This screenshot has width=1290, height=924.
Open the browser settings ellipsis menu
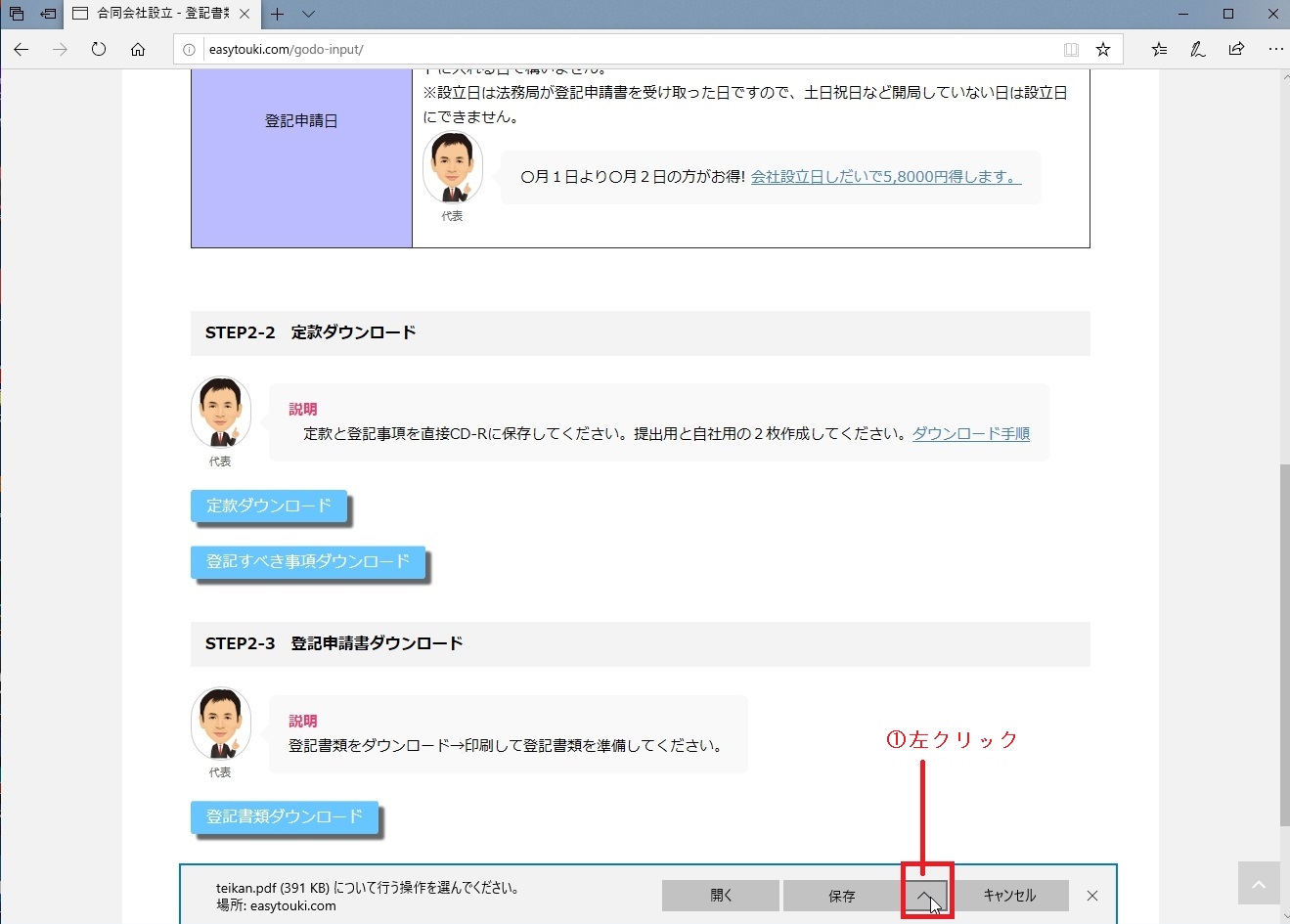click(x=1275, y=49)
